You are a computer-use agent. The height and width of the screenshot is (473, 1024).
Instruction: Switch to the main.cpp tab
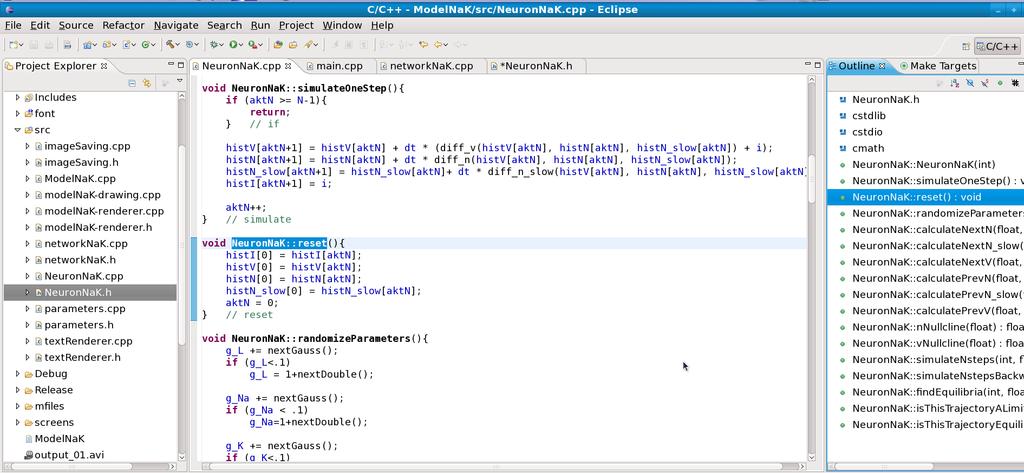[337, 66]
